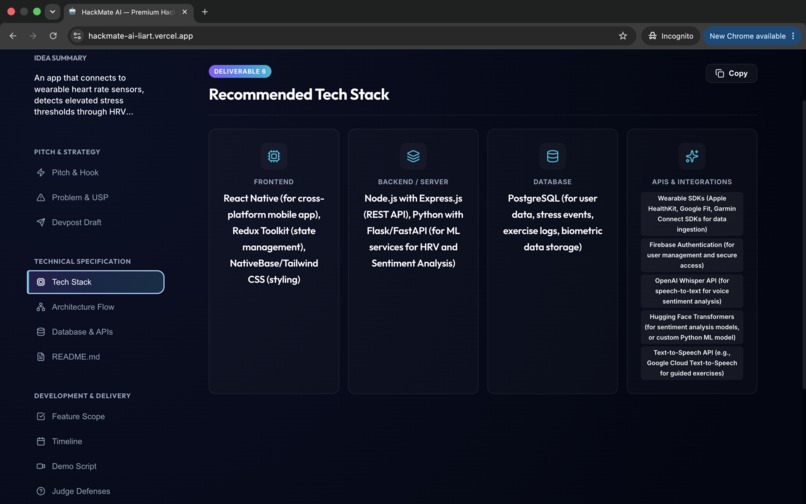Click the TECHNICAL SPECIFICATION sidebar heading
This screenshot has width=806, height=504.
(x=82, y=261)
